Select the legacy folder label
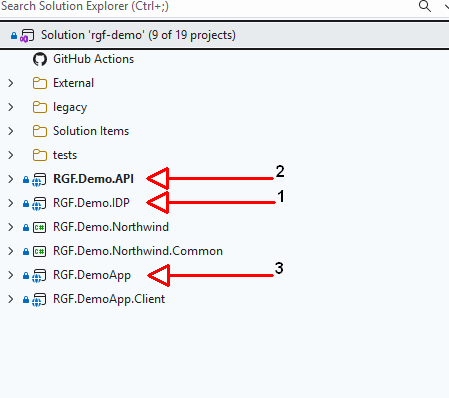The image size is (449, 398). 70,107
